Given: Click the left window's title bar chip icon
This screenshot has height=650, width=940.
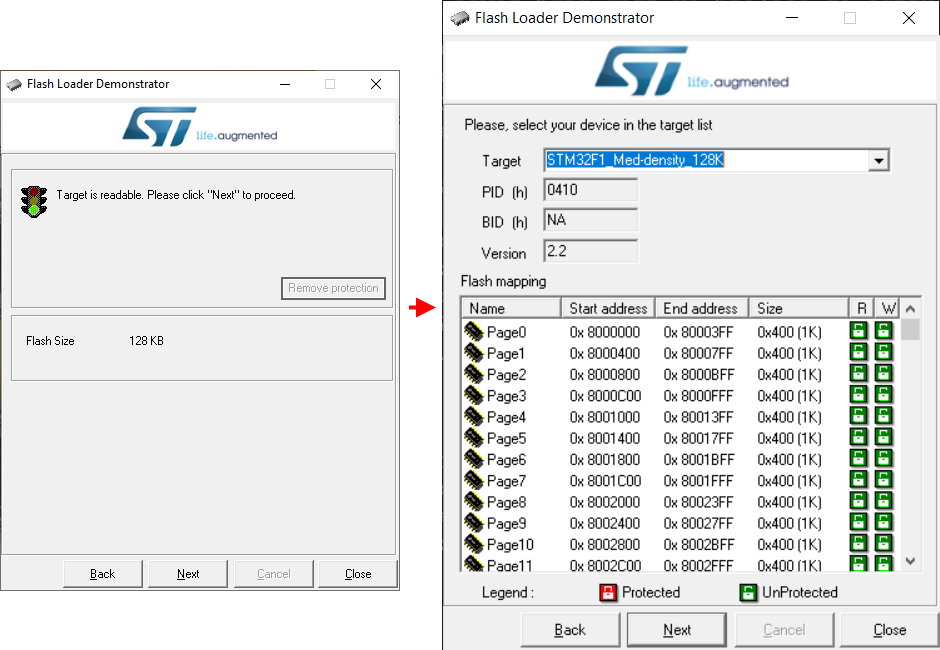Looking at the screenshot, I should click(x=14, y=84).
